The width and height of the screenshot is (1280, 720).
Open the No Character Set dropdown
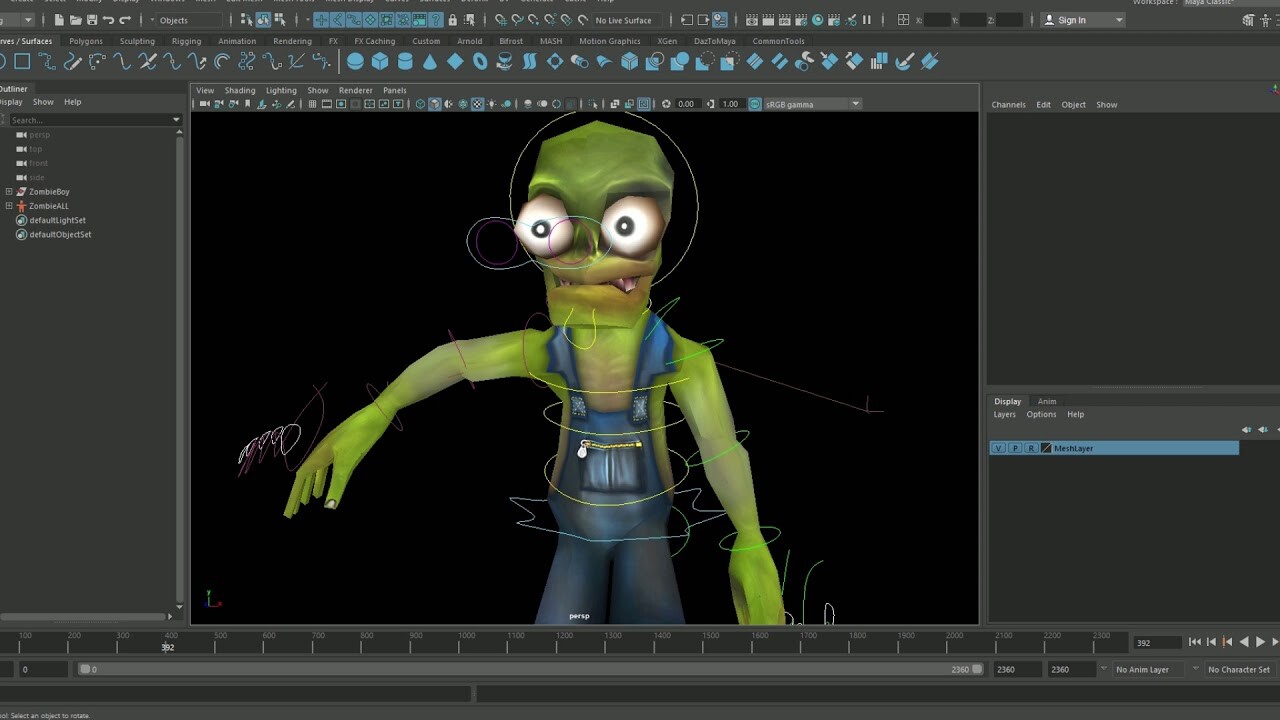1240,669
